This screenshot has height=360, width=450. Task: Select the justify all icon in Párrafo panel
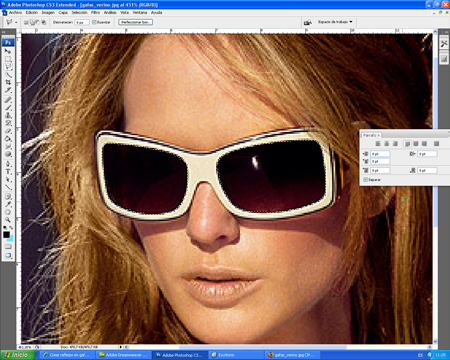(x=436, y=144)
